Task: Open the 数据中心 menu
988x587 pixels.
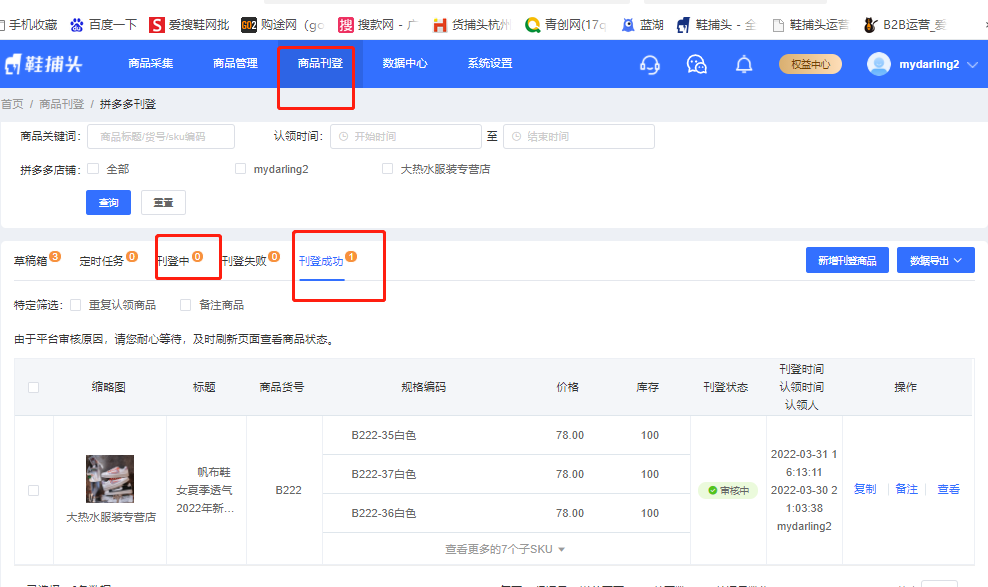Action: click(405, 64)
